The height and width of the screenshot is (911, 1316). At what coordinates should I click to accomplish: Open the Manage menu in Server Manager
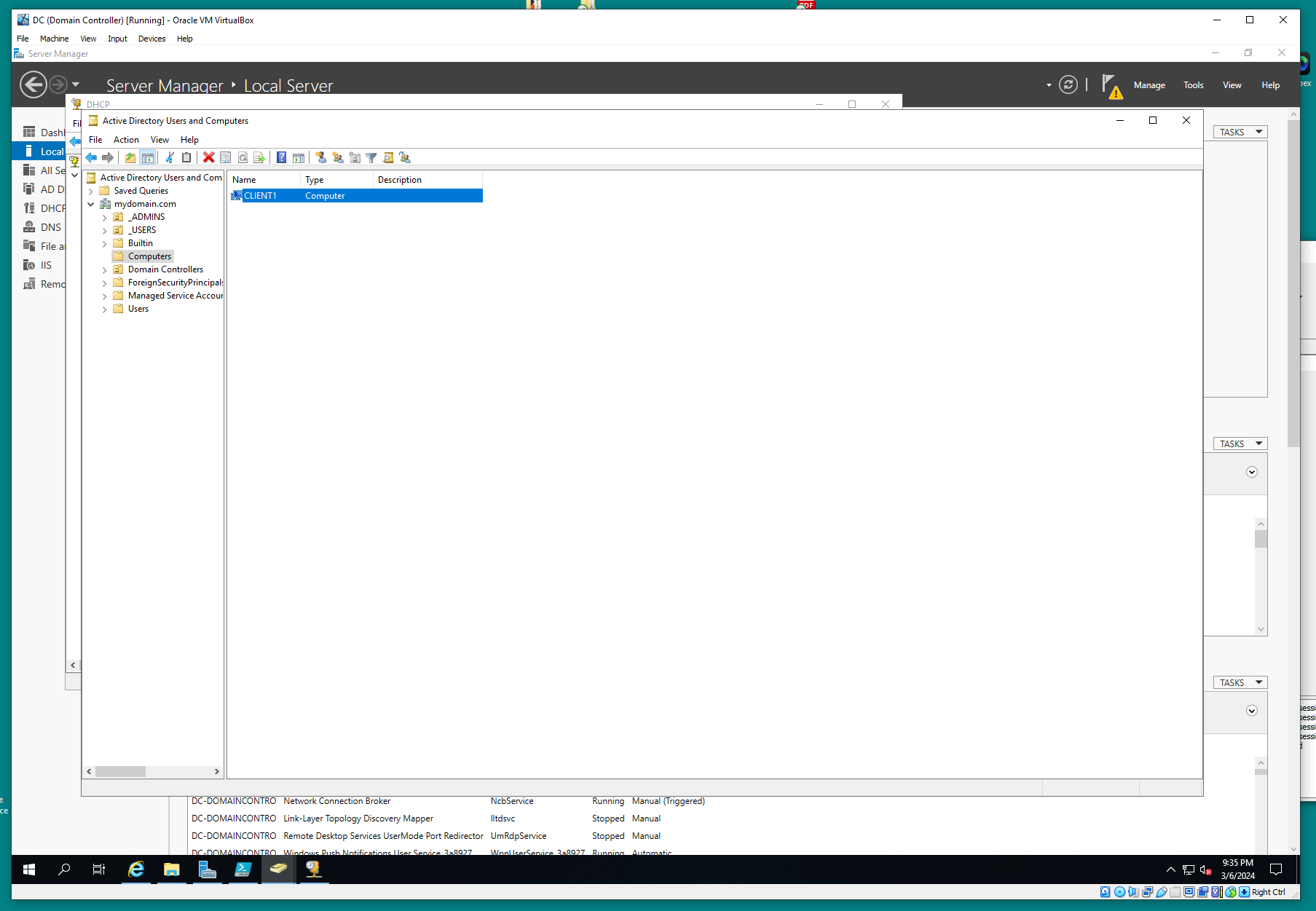[x=1149, y=85]
